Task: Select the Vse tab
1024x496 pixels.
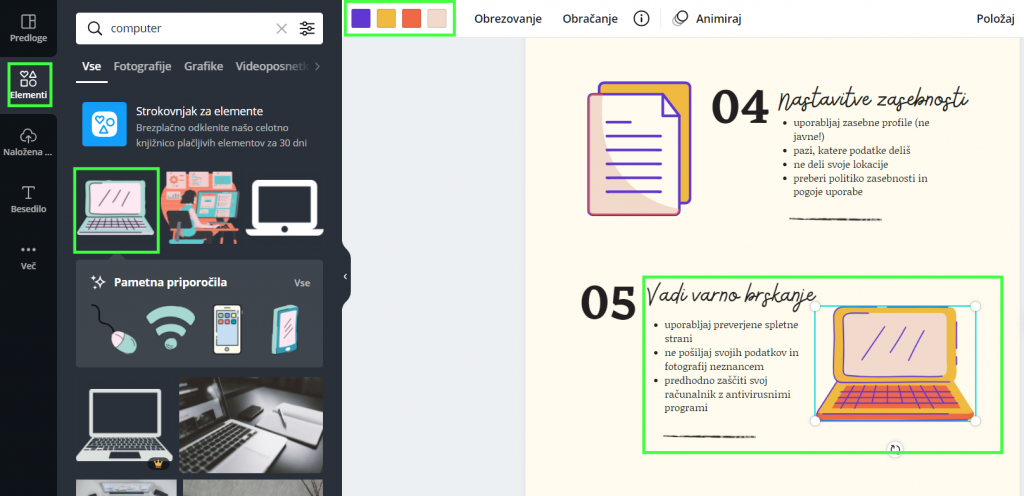Action: pyautogui.click(x=91, y=66)
